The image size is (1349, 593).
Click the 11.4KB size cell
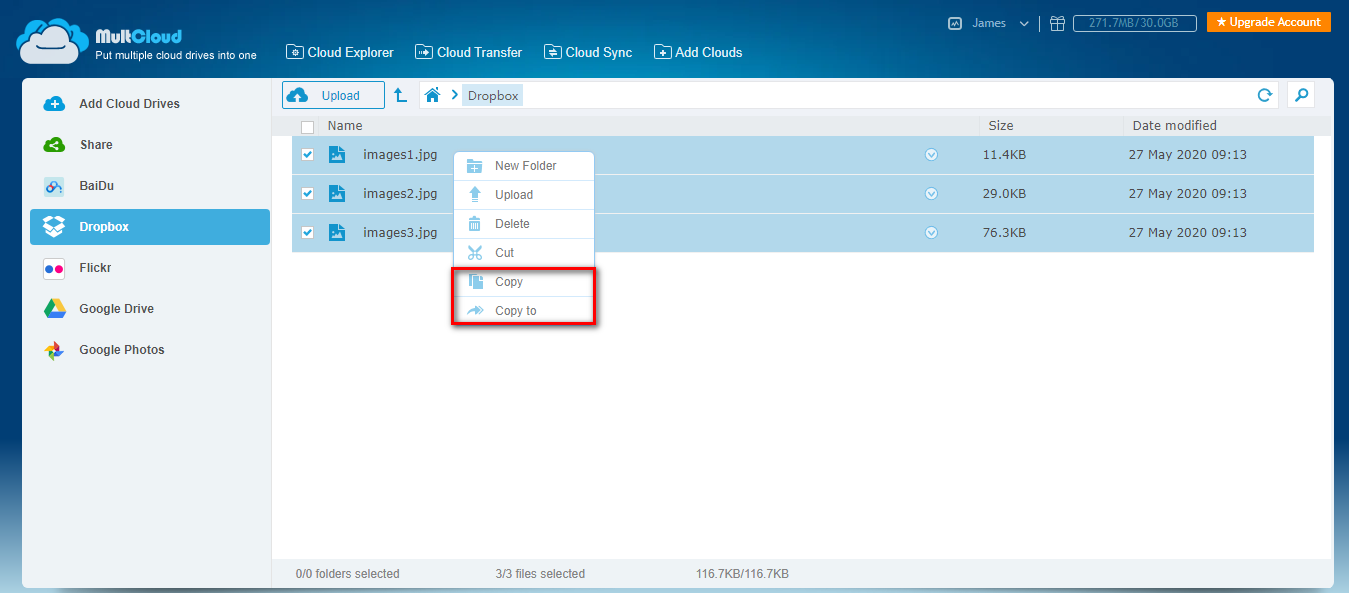click(1004, 155)
